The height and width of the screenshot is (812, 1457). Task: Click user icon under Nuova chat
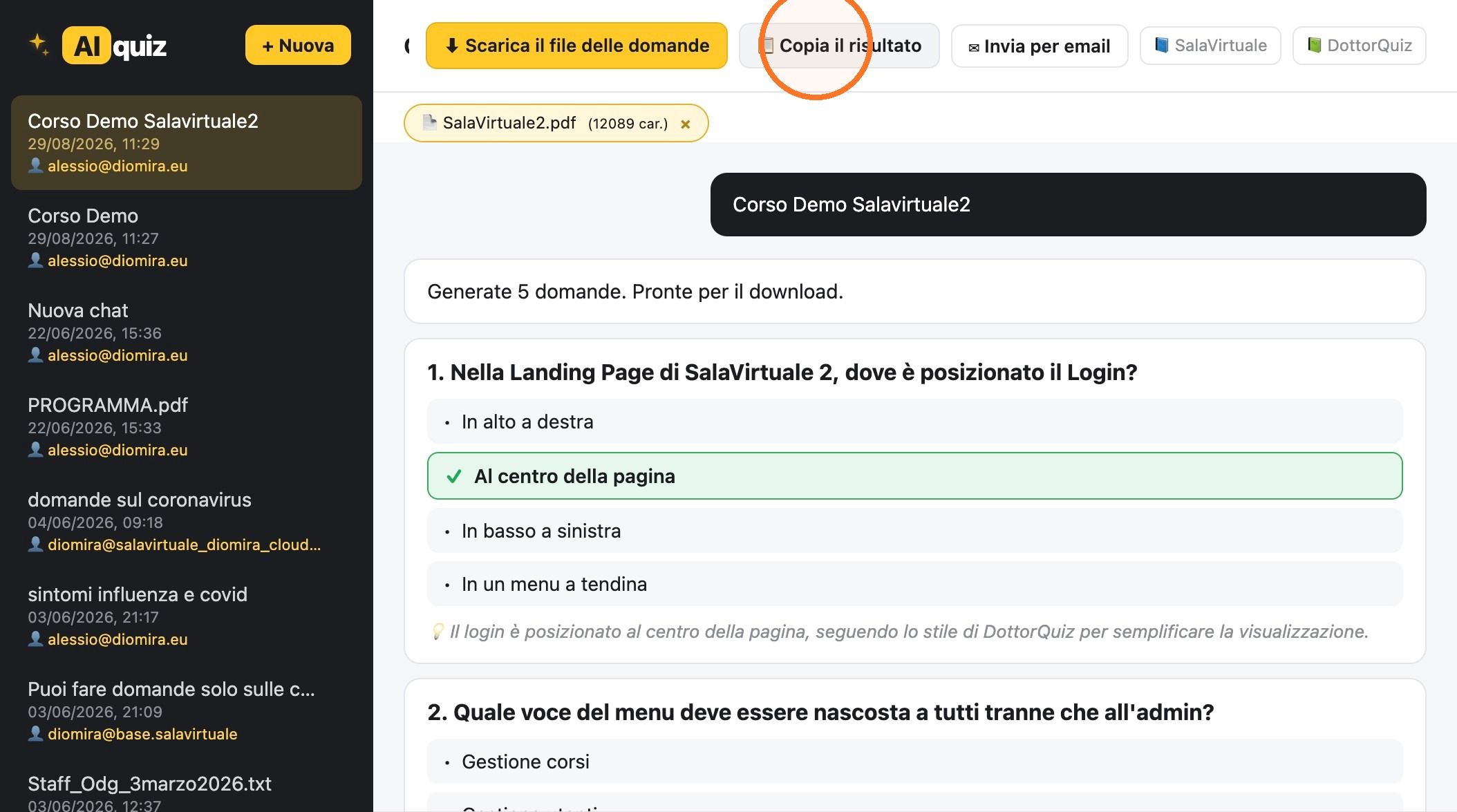pyautogui.click(x=35, y=355)
